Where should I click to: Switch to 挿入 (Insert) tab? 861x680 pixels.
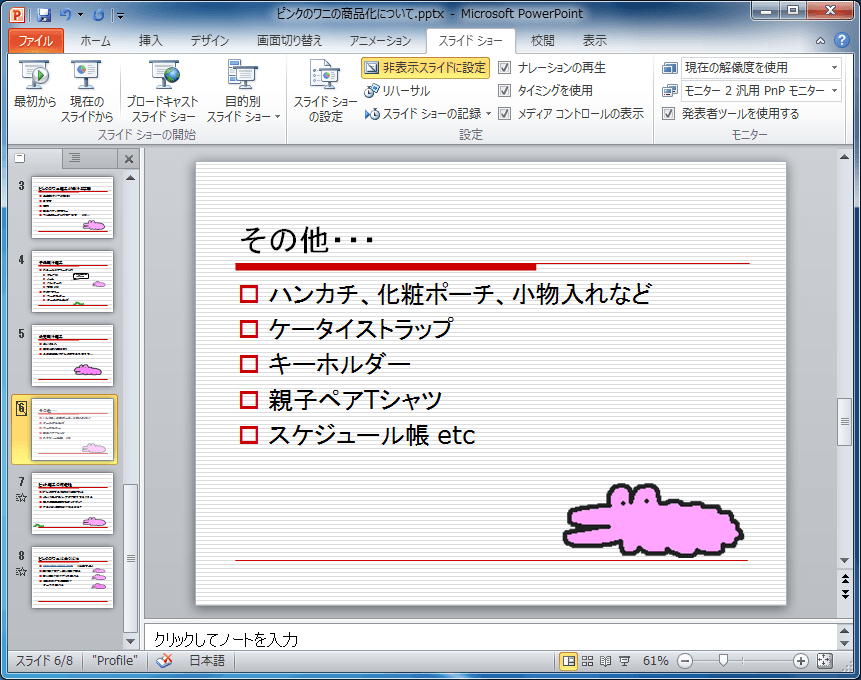[150, 41]
